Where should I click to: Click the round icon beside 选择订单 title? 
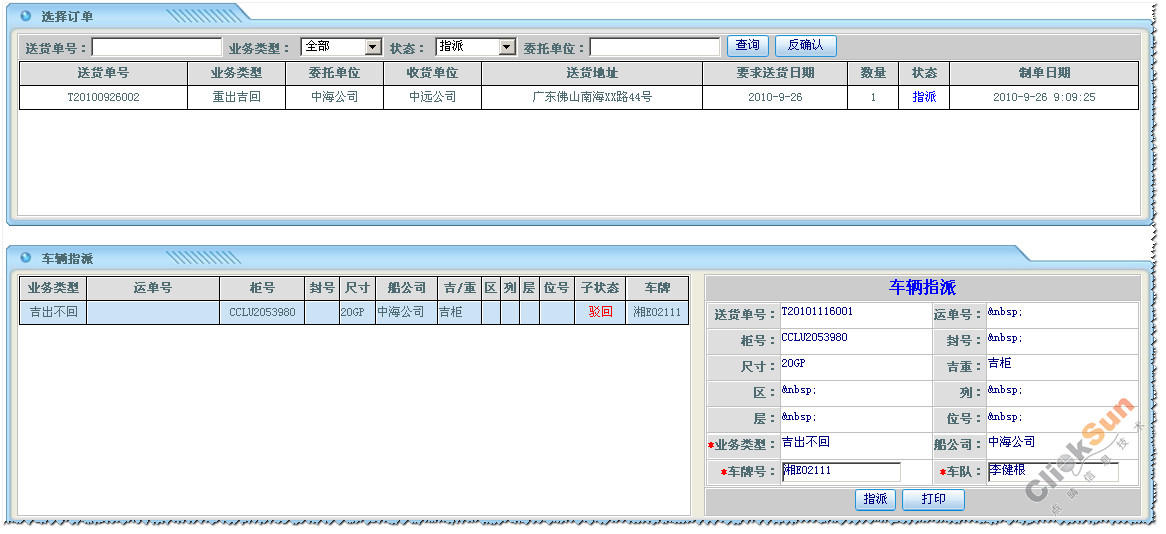[26, 16]
